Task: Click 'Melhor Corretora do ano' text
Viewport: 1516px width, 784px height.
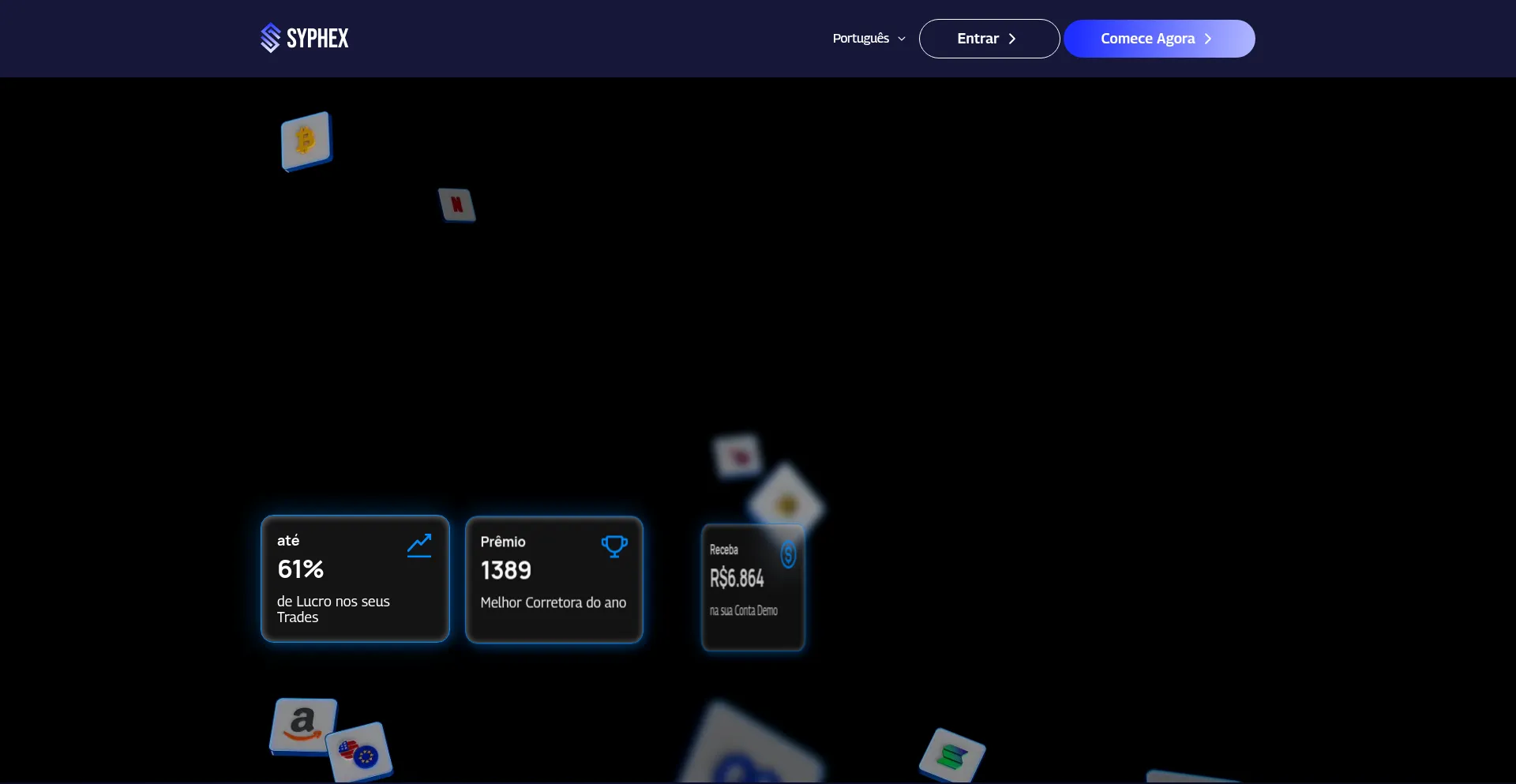Action: click(553, 602)
